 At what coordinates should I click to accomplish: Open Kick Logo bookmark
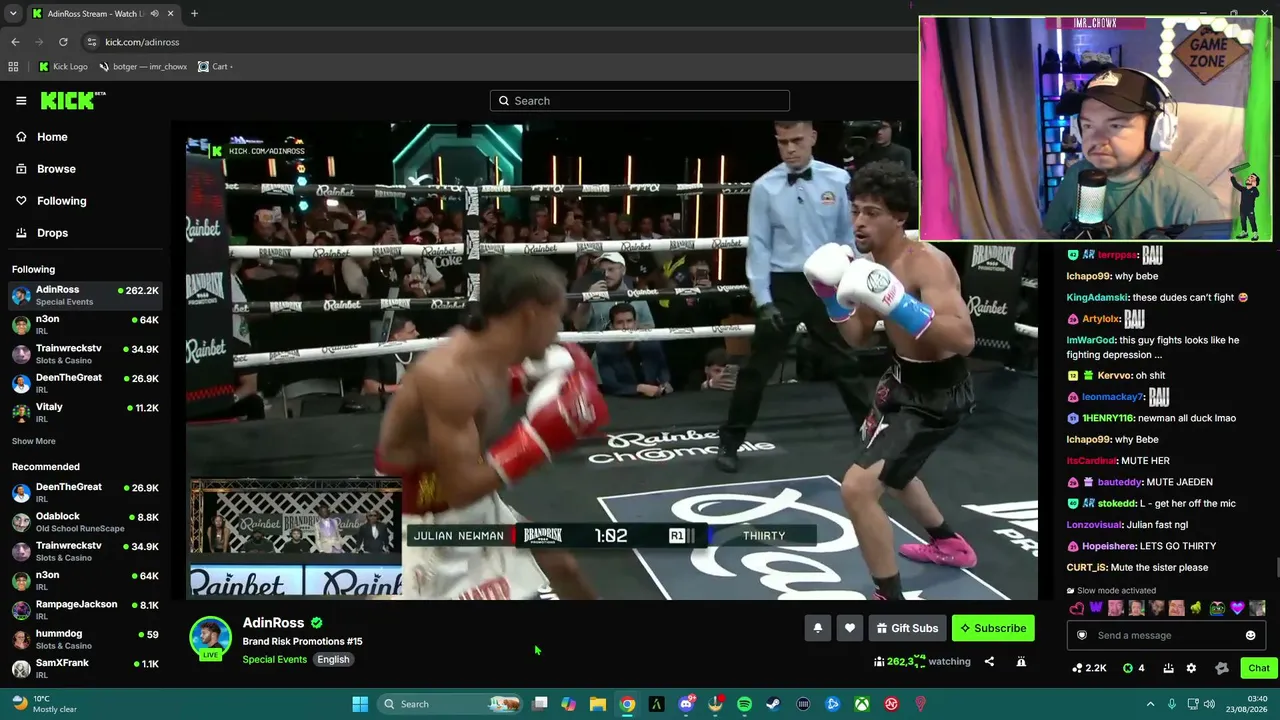tap(63, 67)
